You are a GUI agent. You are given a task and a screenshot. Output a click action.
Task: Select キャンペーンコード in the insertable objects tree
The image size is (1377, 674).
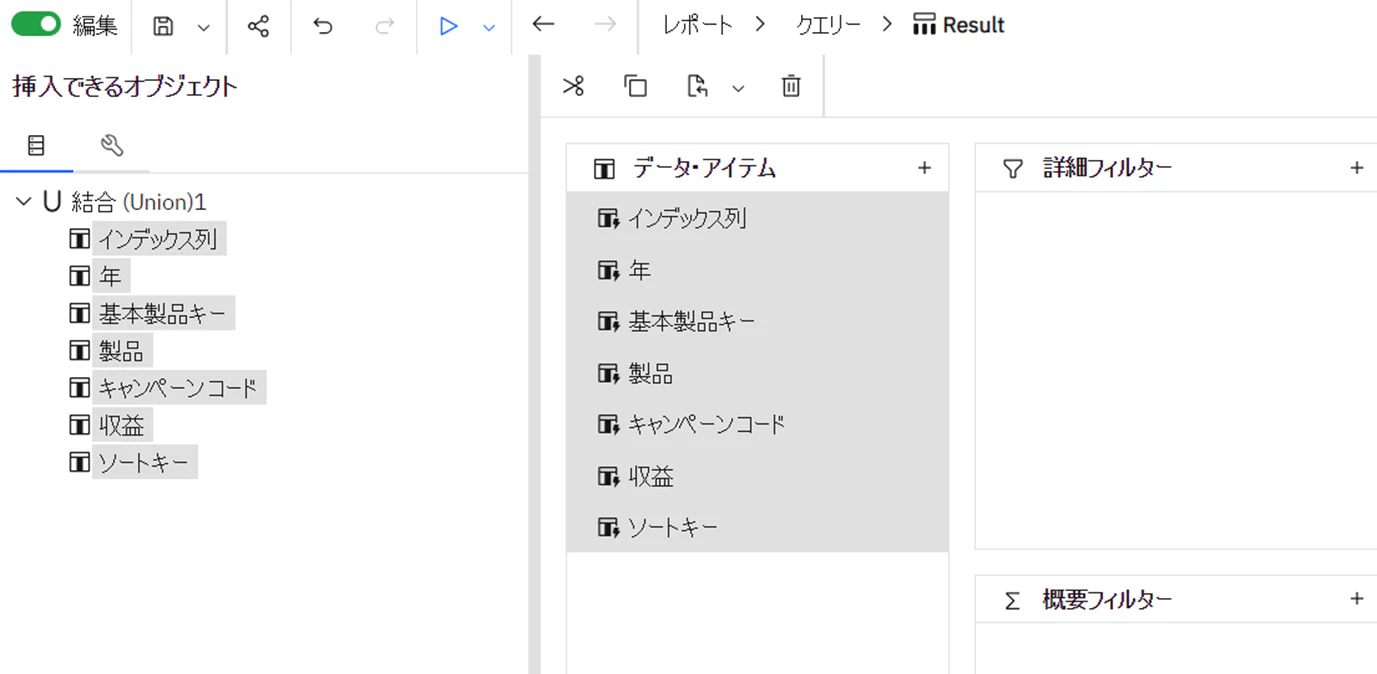(x=179, y=388)
